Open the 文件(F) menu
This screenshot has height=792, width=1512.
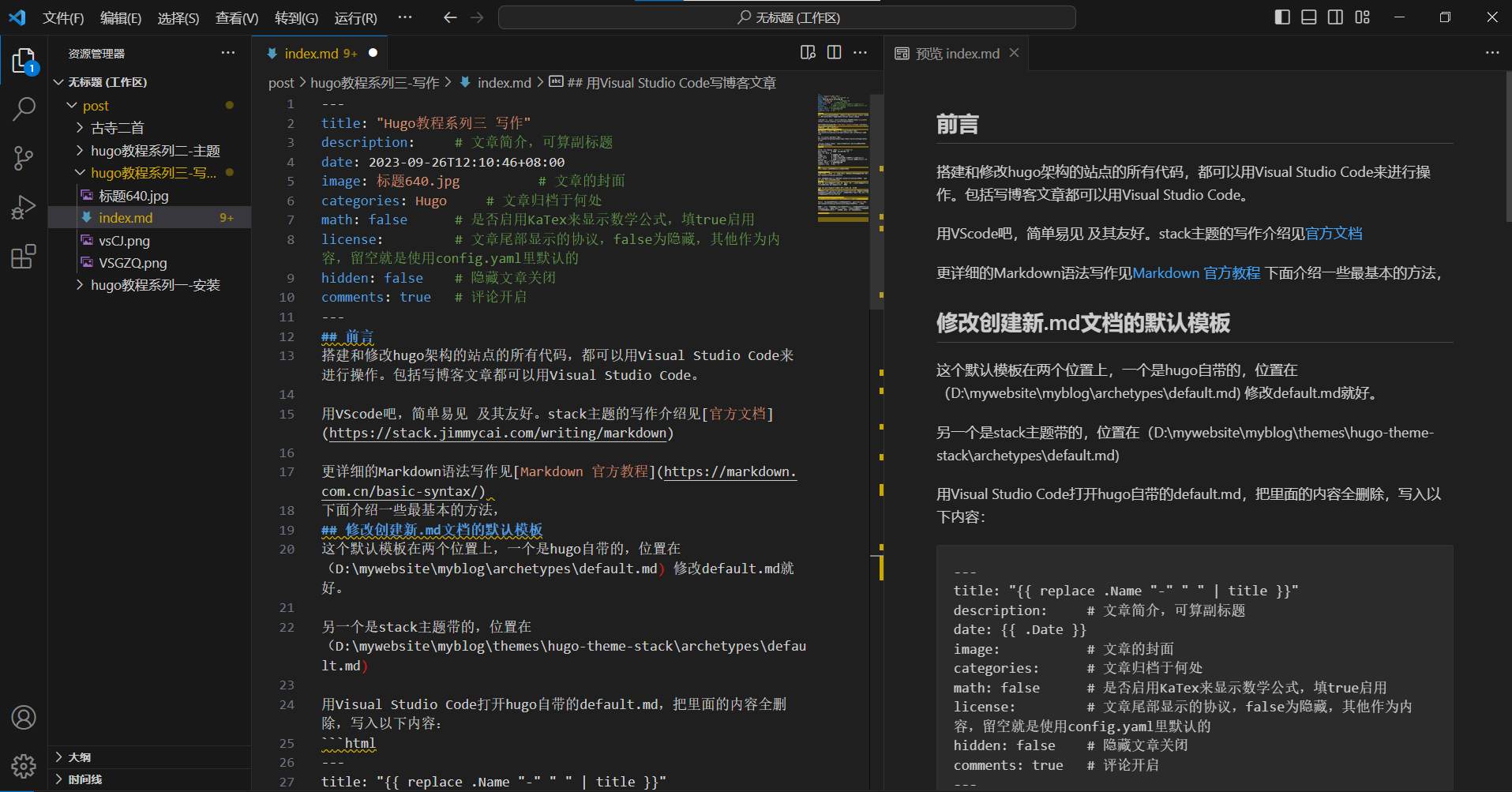pyautogui.click(x=63, y=18)
